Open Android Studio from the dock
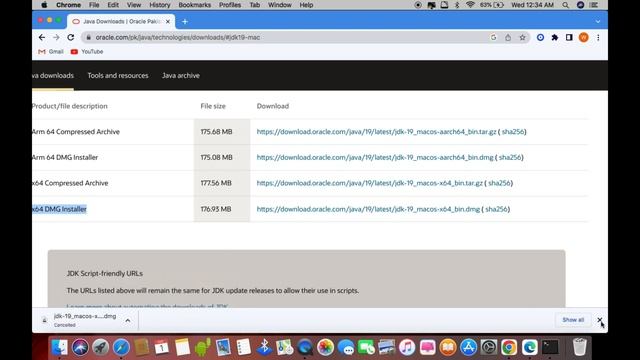The height and width of the screenshot is (360, 640). coord(202,347)
